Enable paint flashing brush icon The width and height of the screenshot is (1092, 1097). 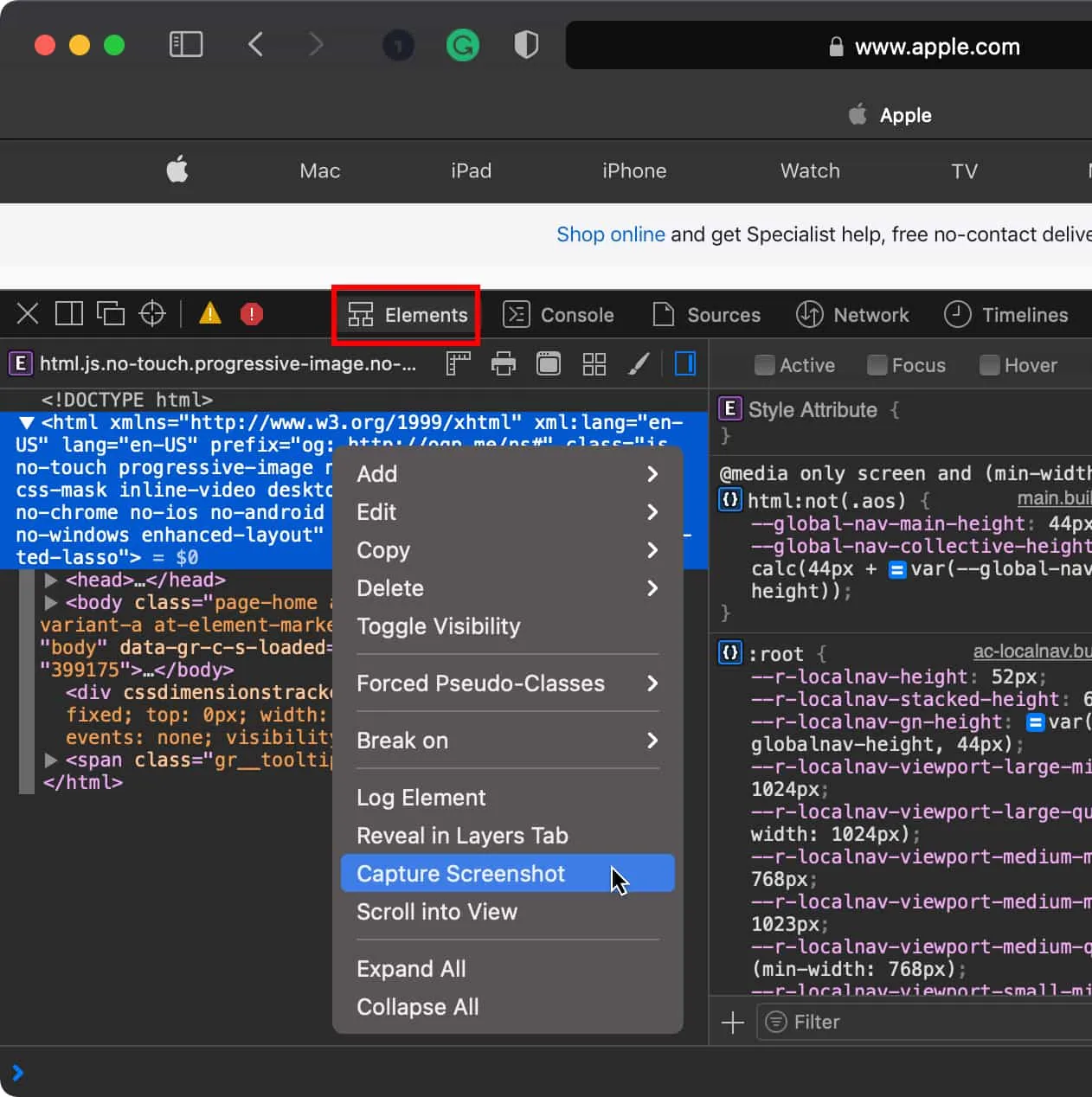(639, 364)
